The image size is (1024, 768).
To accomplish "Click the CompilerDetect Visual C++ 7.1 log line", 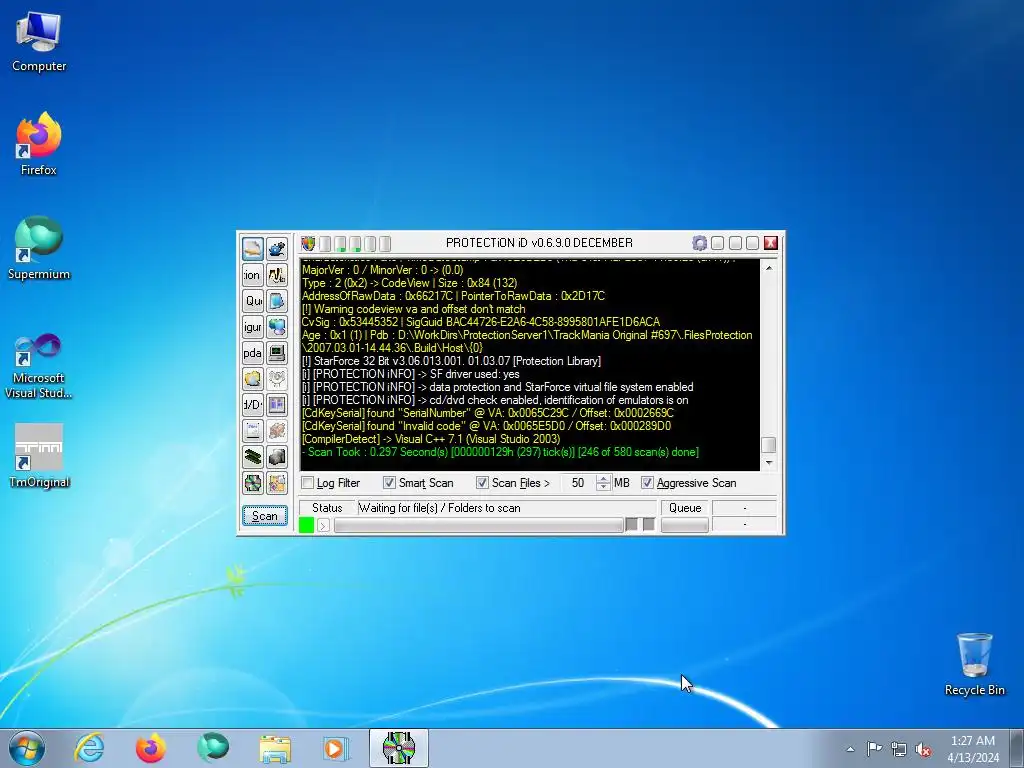I will point(431,439).
